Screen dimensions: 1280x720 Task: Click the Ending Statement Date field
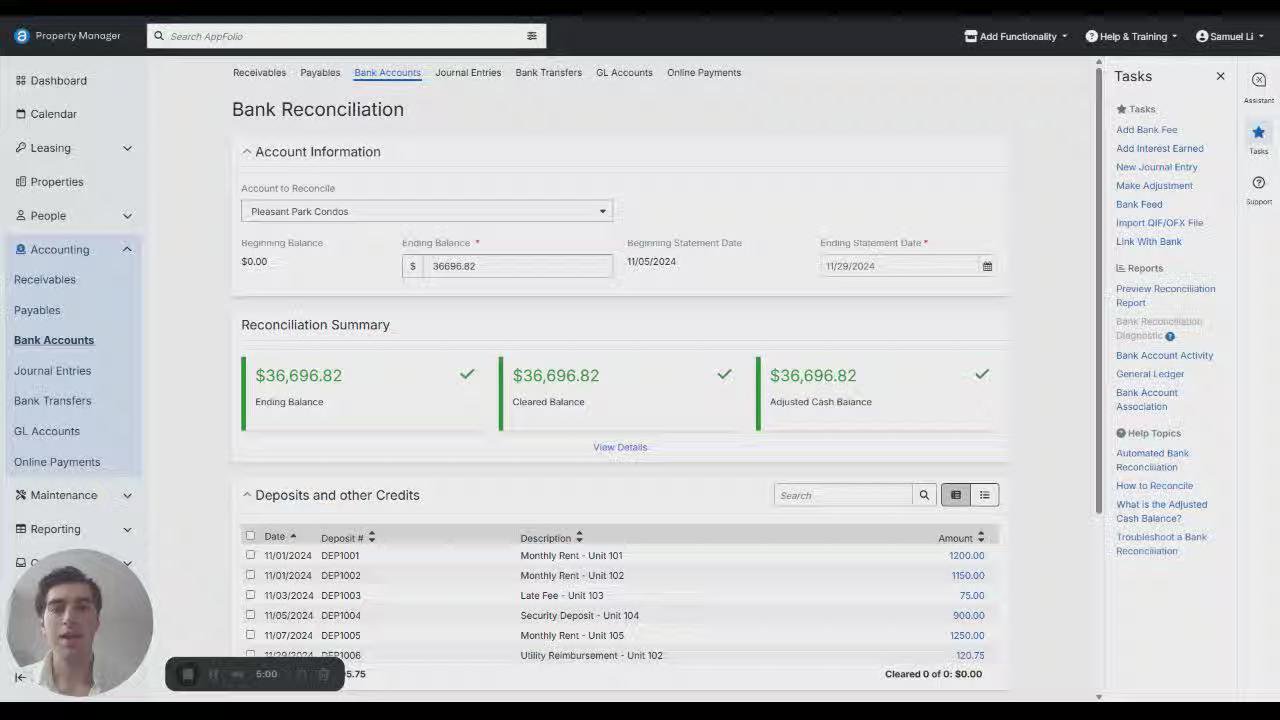click(x=898, y=266)
